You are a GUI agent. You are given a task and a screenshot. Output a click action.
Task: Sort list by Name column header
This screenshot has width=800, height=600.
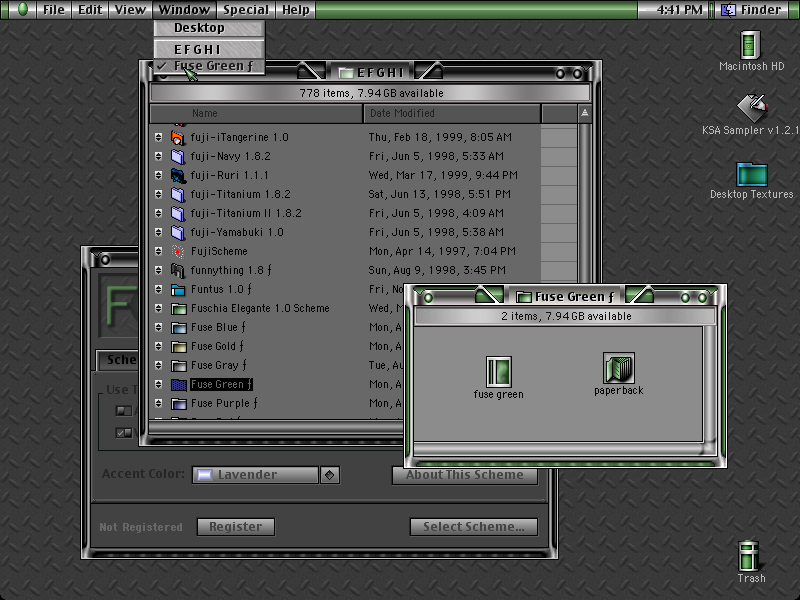[256, 113]
